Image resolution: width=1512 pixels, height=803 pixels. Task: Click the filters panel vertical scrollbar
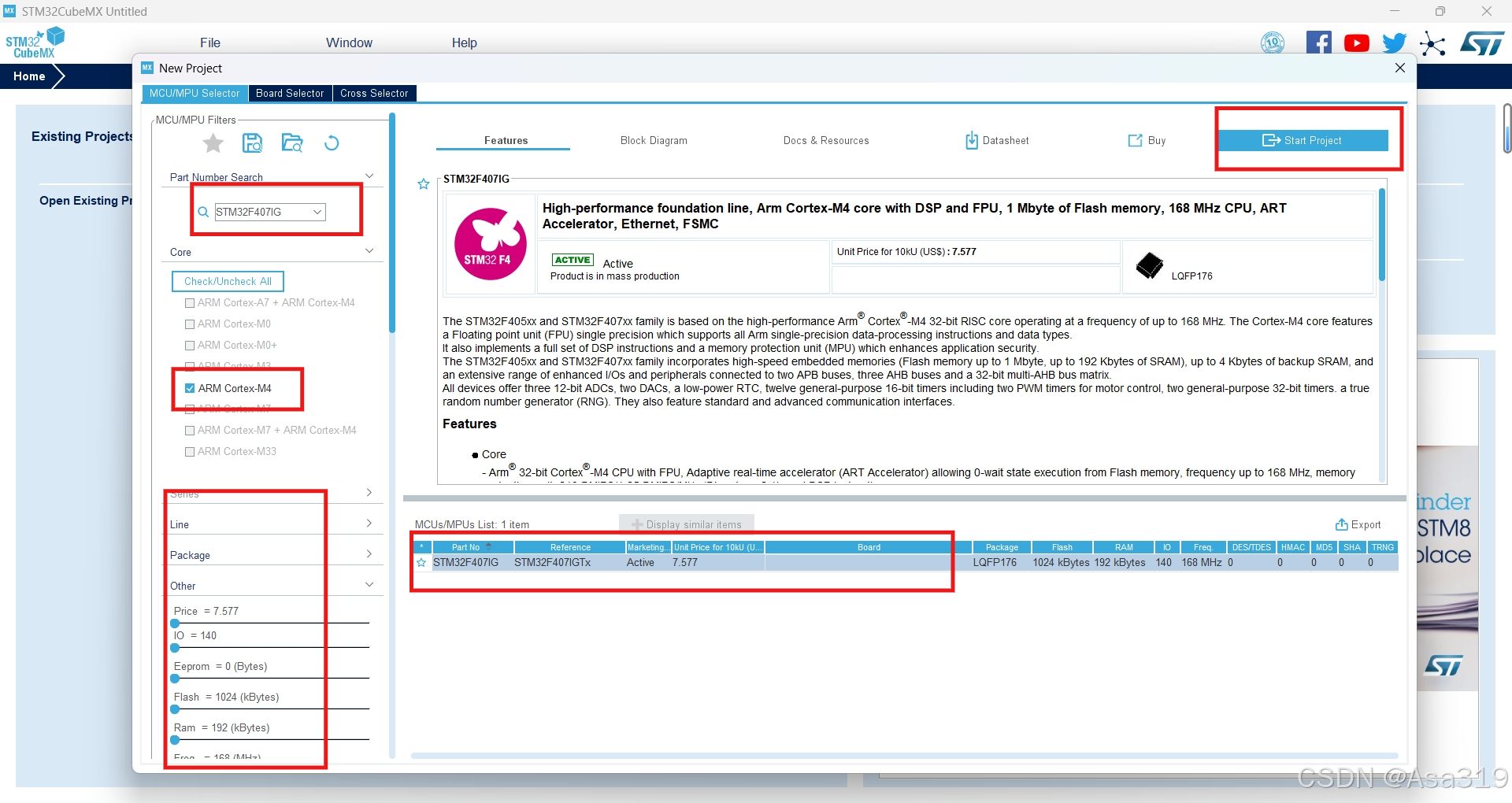[392, 224]
